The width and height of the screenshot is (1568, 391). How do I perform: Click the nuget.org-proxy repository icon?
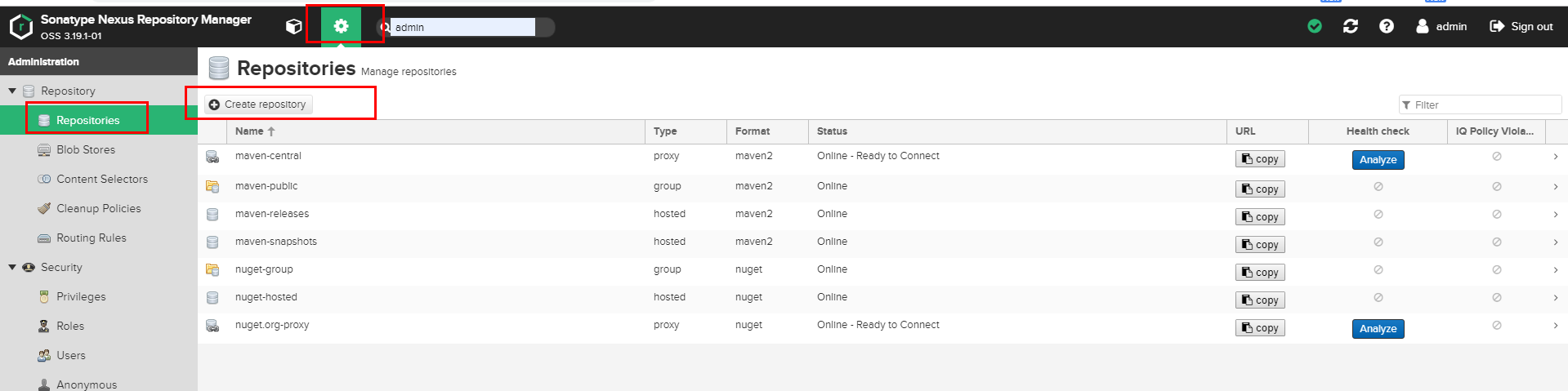pos(212,326)
